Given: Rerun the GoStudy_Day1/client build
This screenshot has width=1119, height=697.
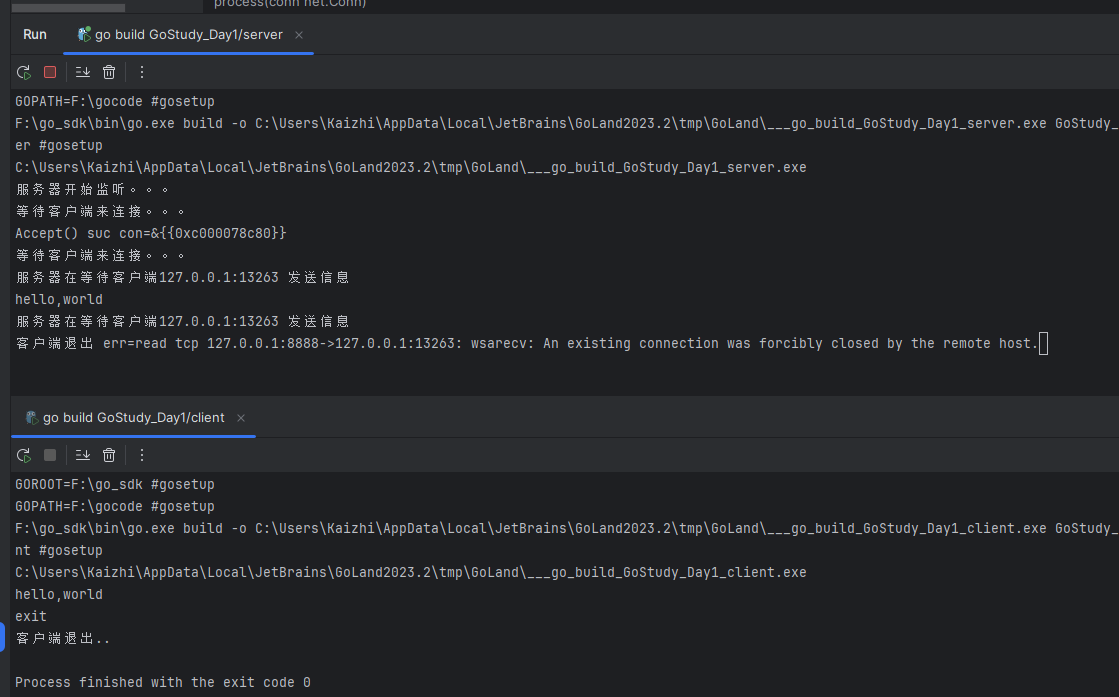Looking at the screenshot, I should (x=24, y=455).
